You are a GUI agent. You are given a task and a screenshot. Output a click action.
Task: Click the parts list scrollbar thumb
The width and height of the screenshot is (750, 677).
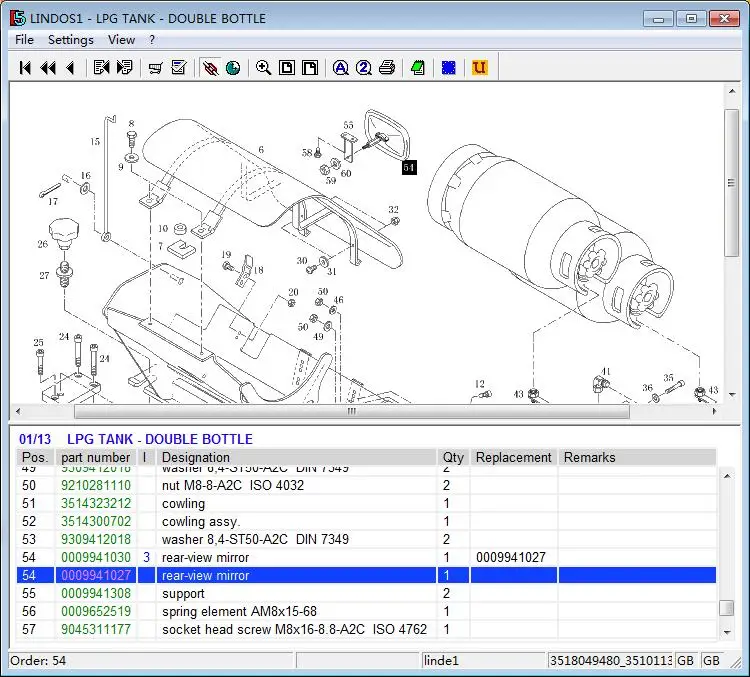point(727,608)
